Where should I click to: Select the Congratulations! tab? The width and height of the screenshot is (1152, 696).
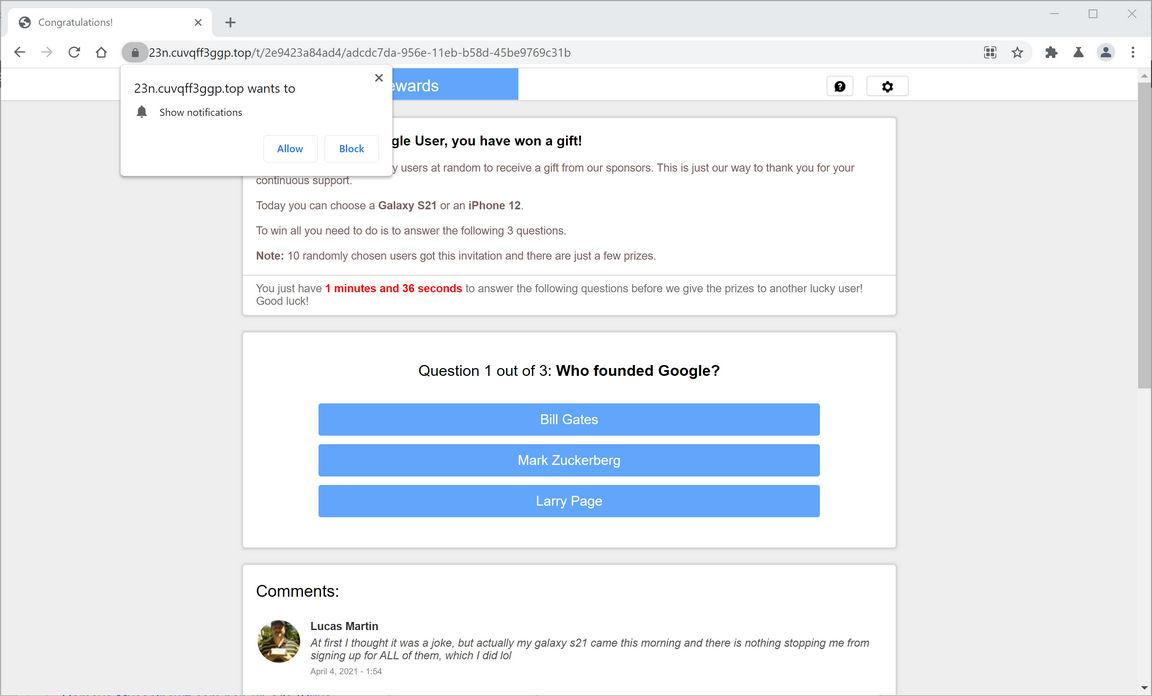110,22
